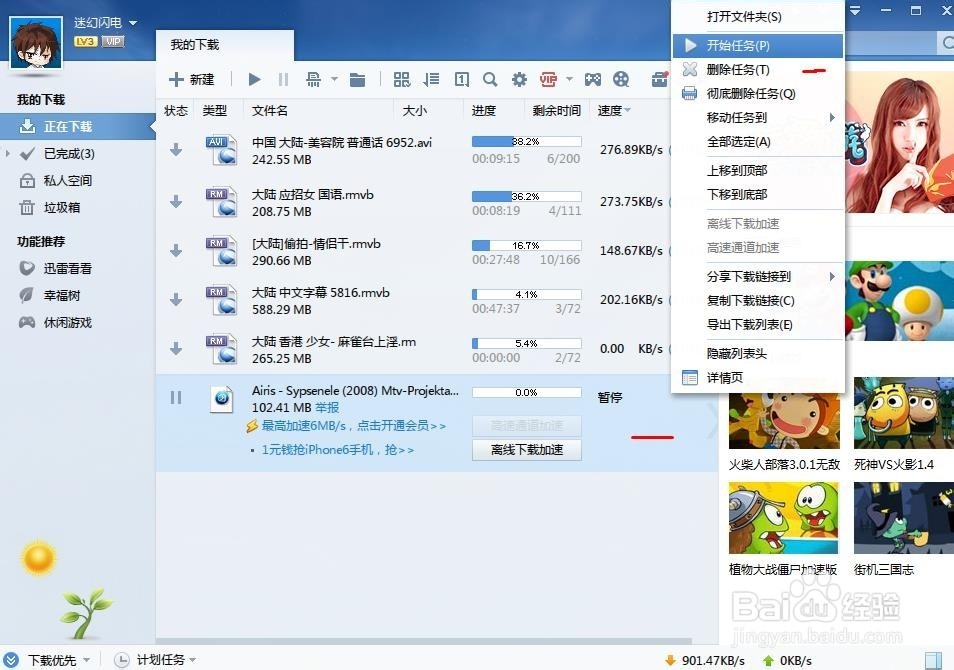This screenshot has width=954, height=670.
Task: Create a new download task
Action: click(190, 79)
